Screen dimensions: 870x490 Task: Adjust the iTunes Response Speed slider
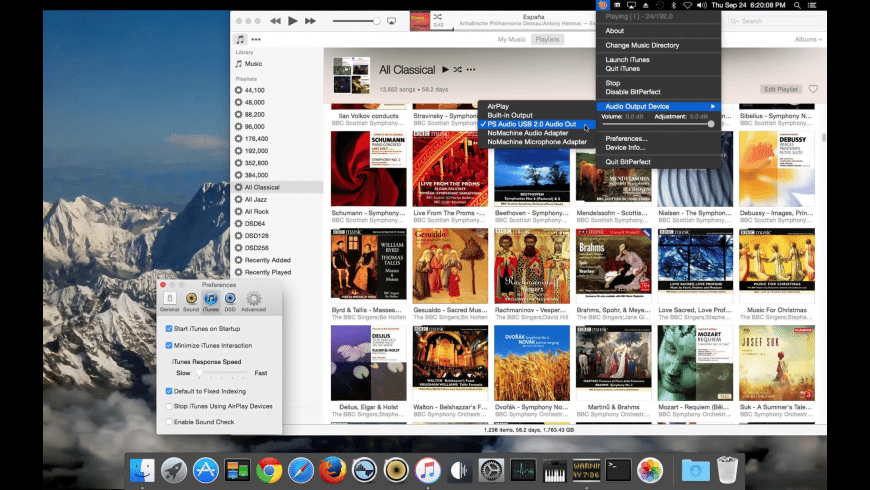point(210,372)
